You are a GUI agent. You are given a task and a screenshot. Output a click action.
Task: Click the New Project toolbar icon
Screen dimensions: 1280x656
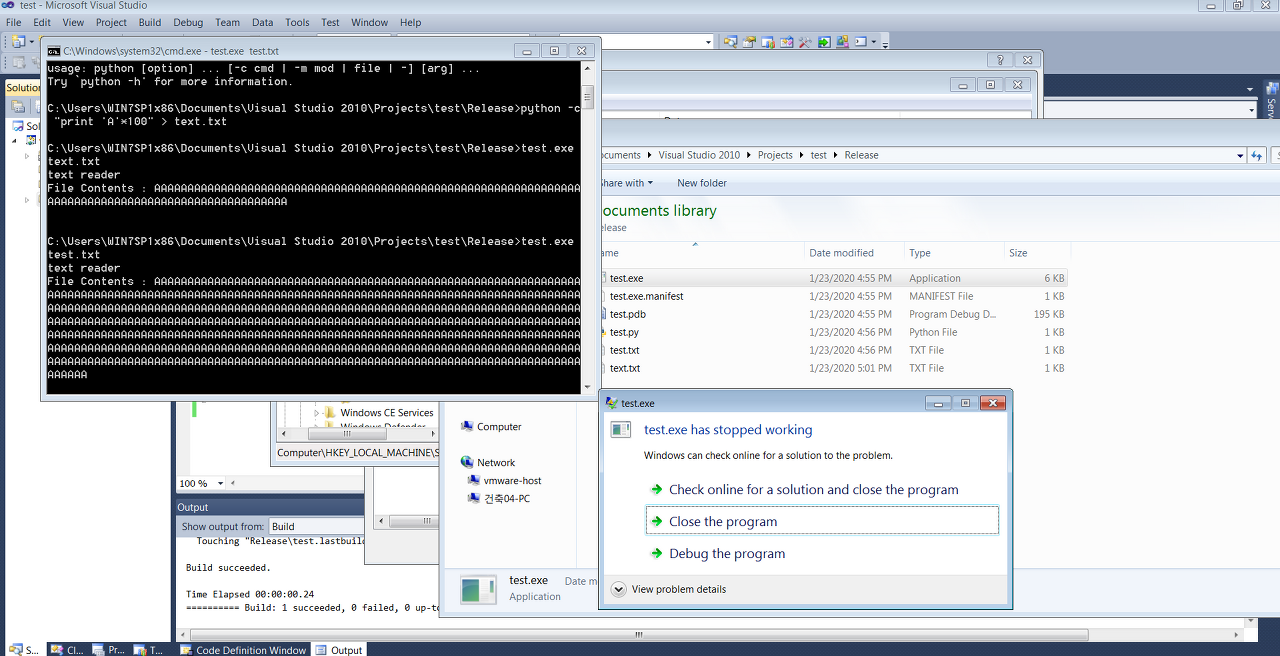(x=17, y=42)
